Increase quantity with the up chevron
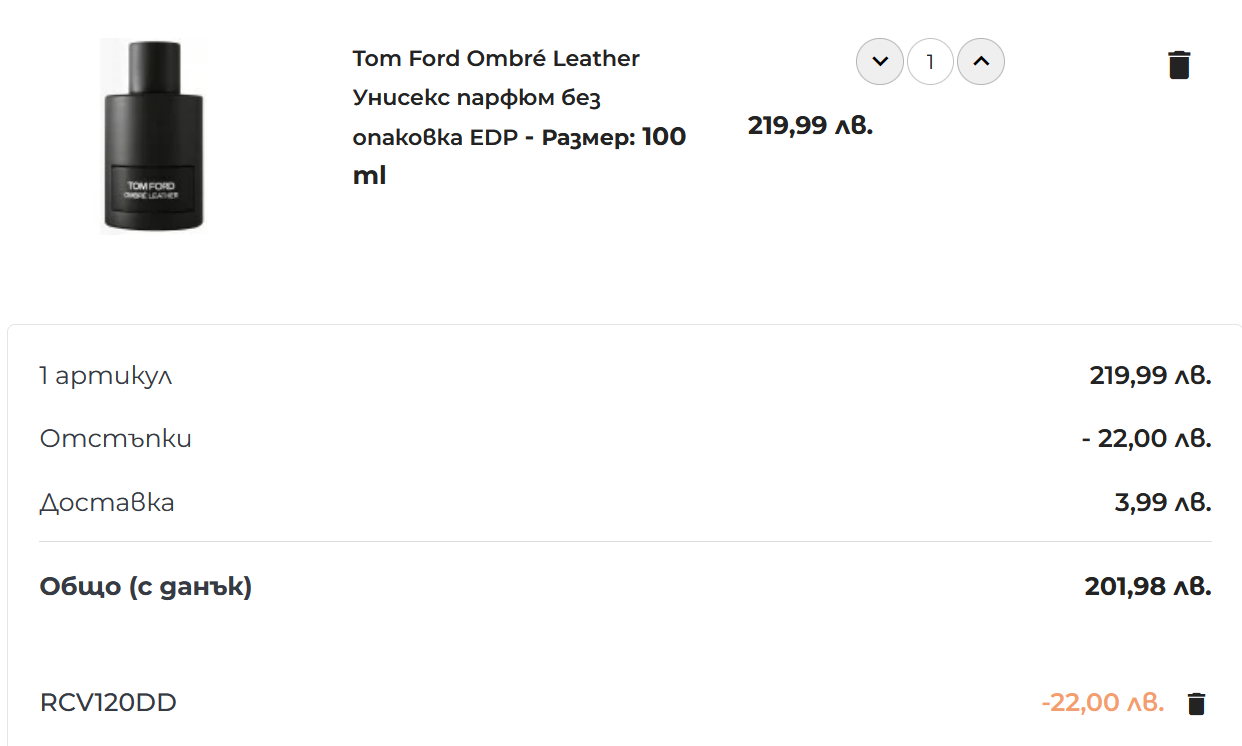This screenshot has width=1242, height=746. pos(981,62)
